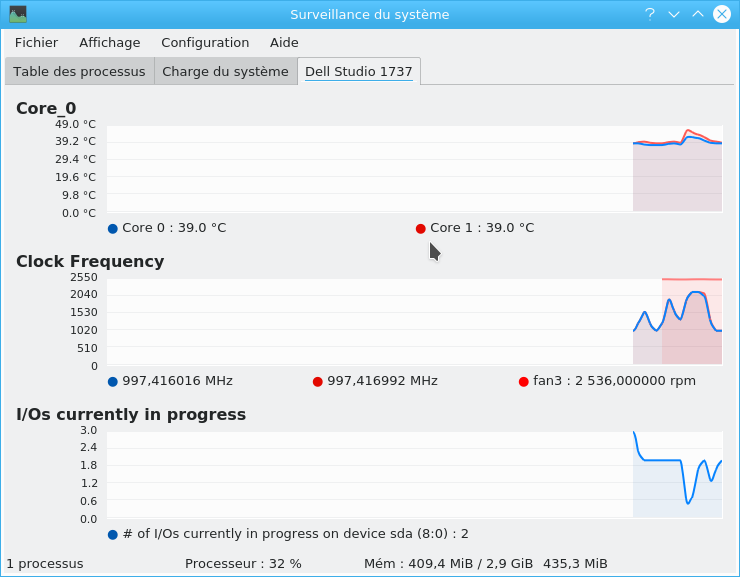
Task: Click the Core_0 temperature graph area
Action: pos(414,169)
